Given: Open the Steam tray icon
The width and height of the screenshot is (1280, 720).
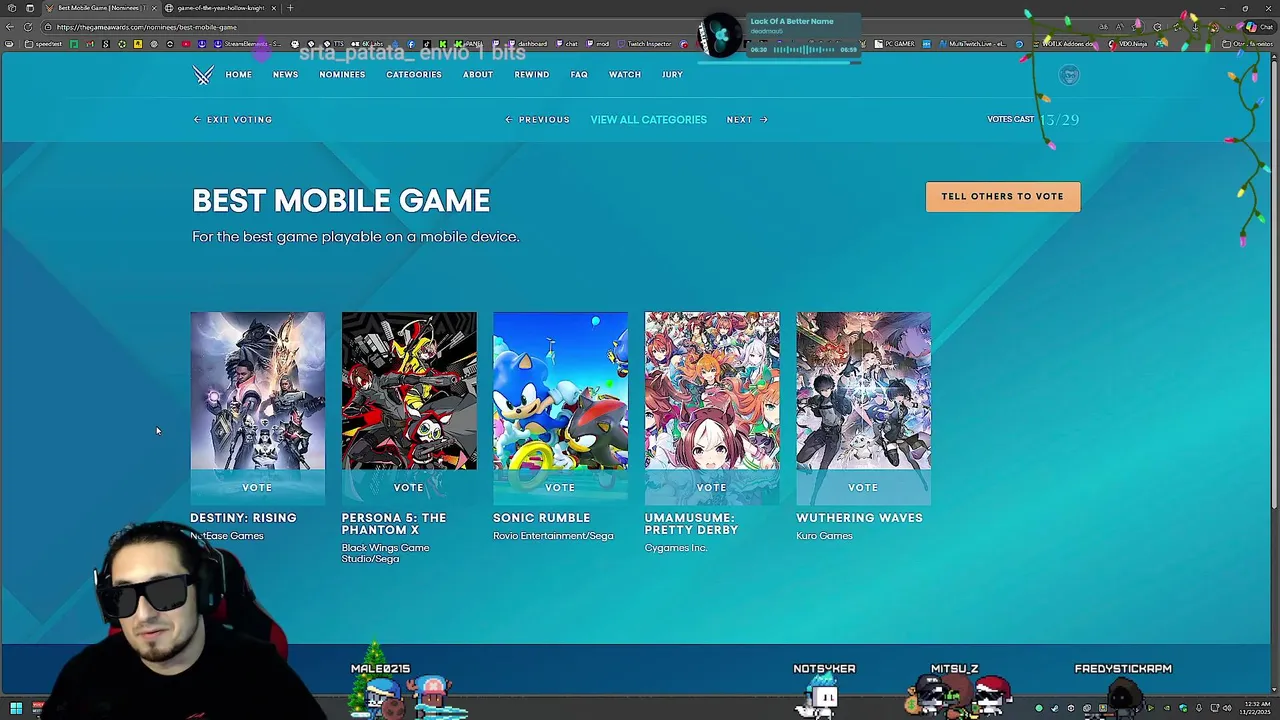Looking at the screenshot, I should (x=1054, y=708).
